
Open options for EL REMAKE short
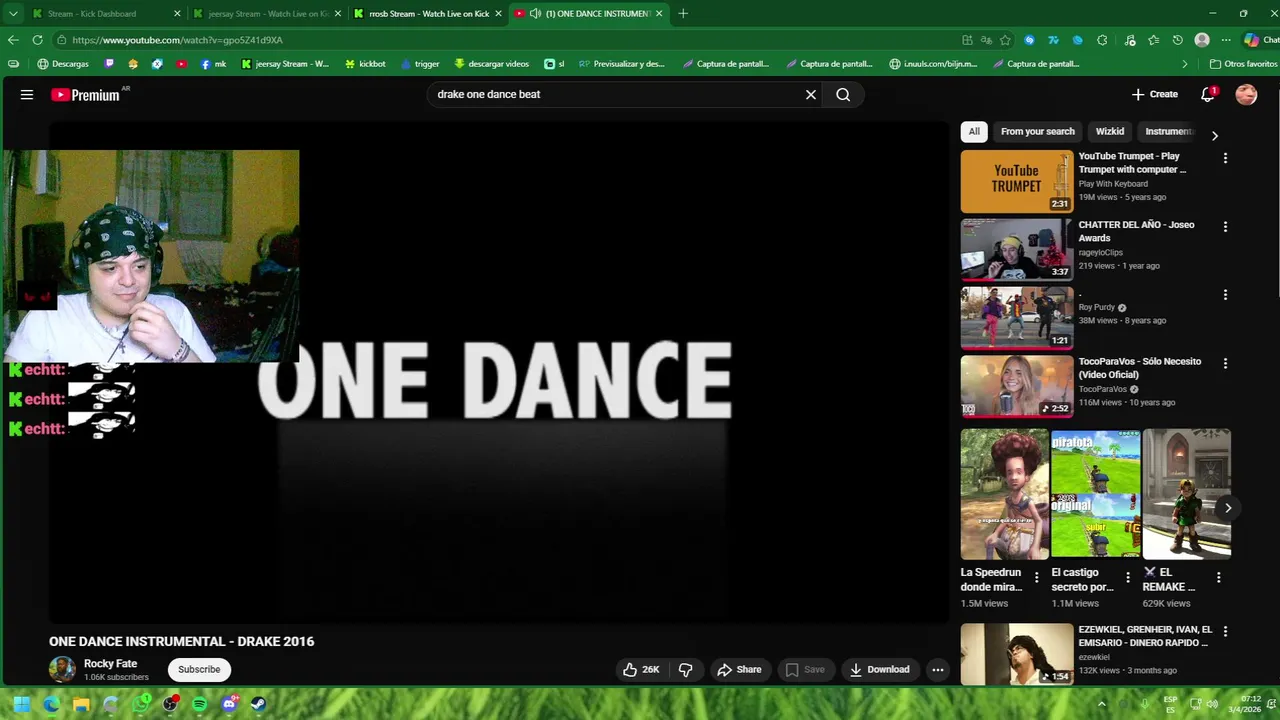1218,578
